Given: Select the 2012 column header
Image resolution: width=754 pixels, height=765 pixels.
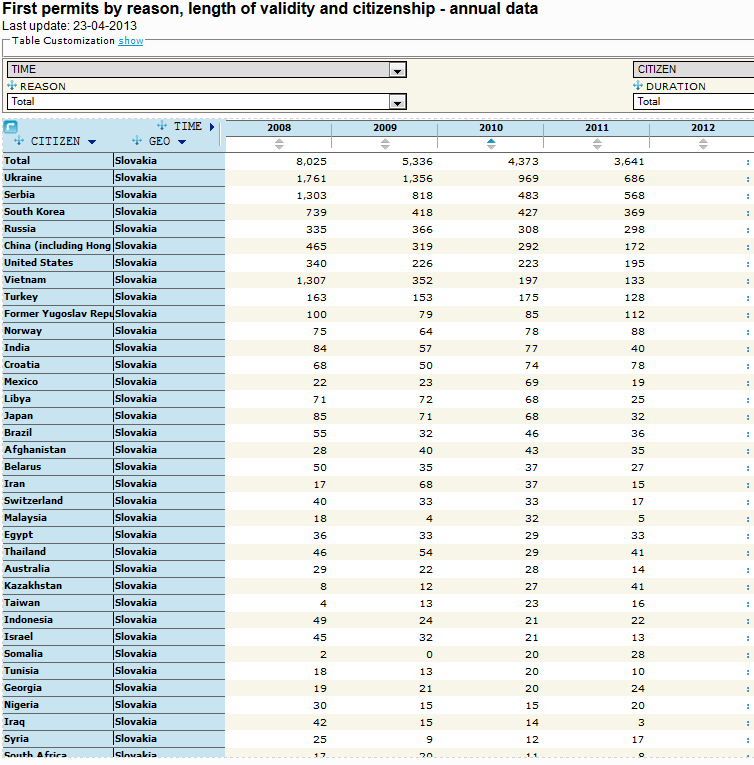Looking at the screenshot, I should coord(703,128).
